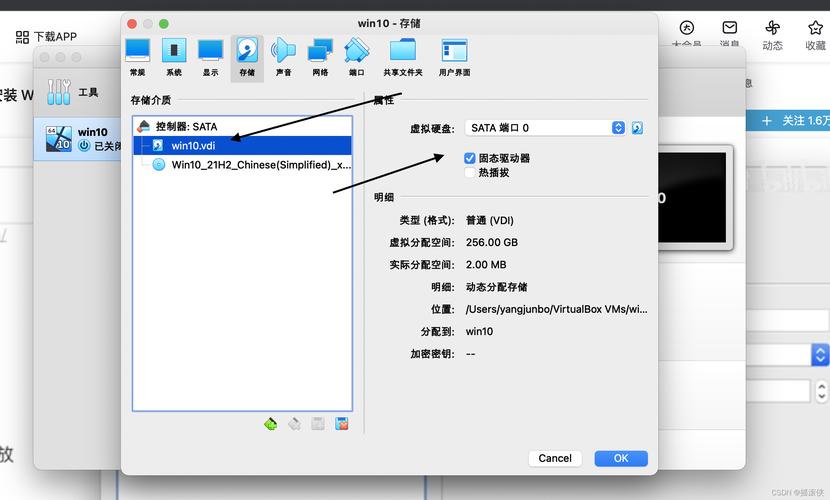
Task: Confirm settings with the OK button
Action: 621,458
